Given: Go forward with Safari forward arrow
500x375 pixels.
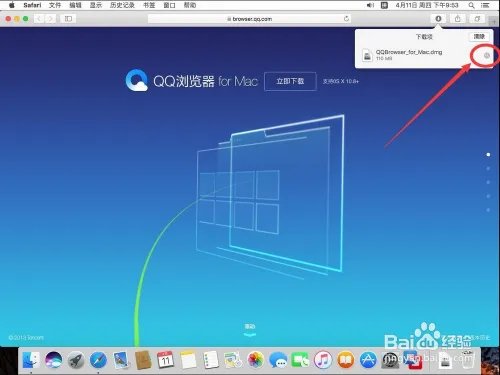Looking at the screenshot, I should [x=50, y=19].
